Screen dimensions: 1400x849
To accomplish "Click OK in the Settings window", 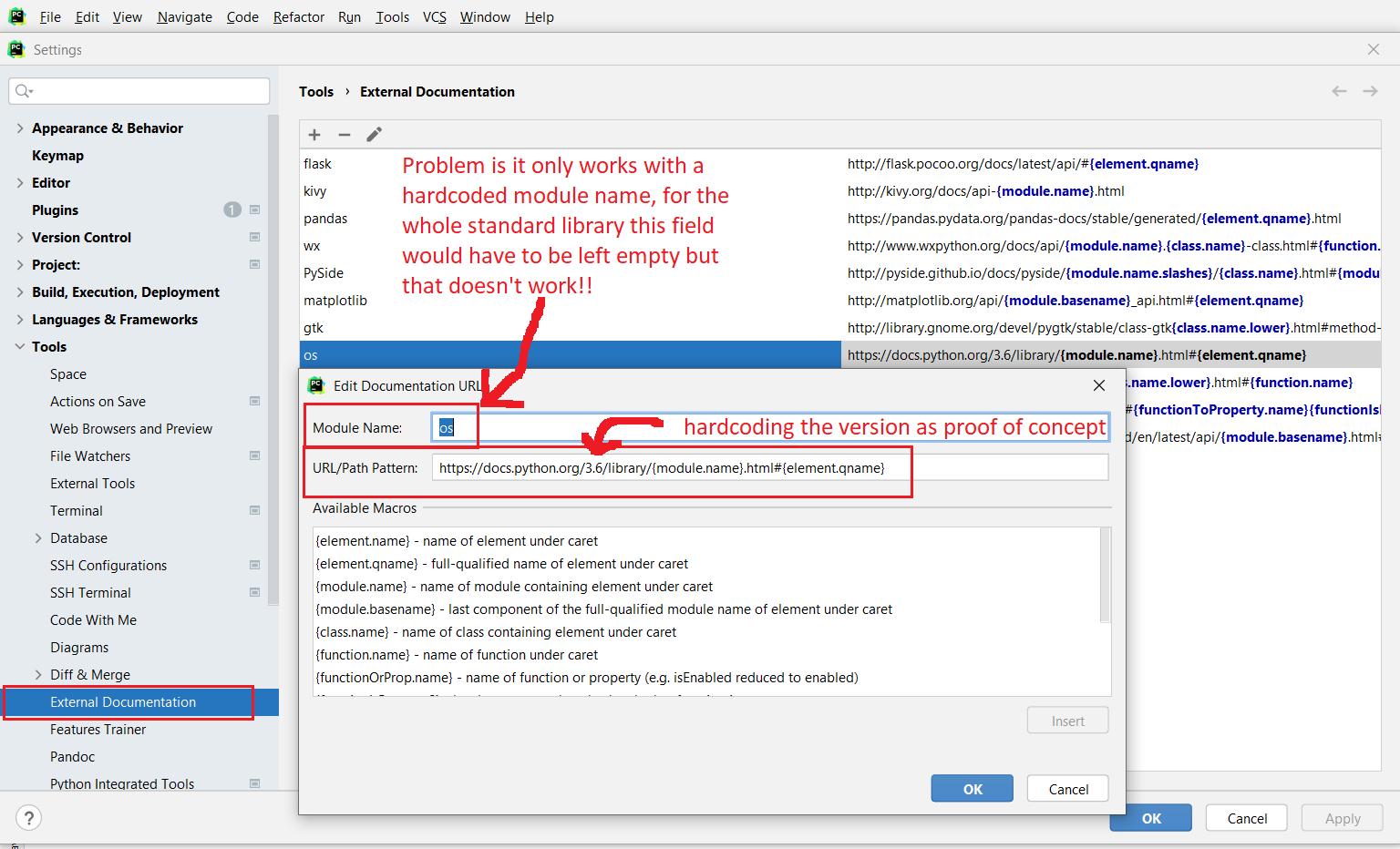I will (x=1151, y=818).
